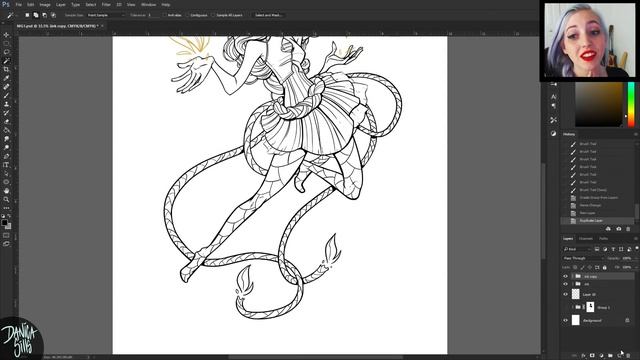The image size is (640, 360).
Task: Select the Eraser tool
Action: tap(6, 121)
